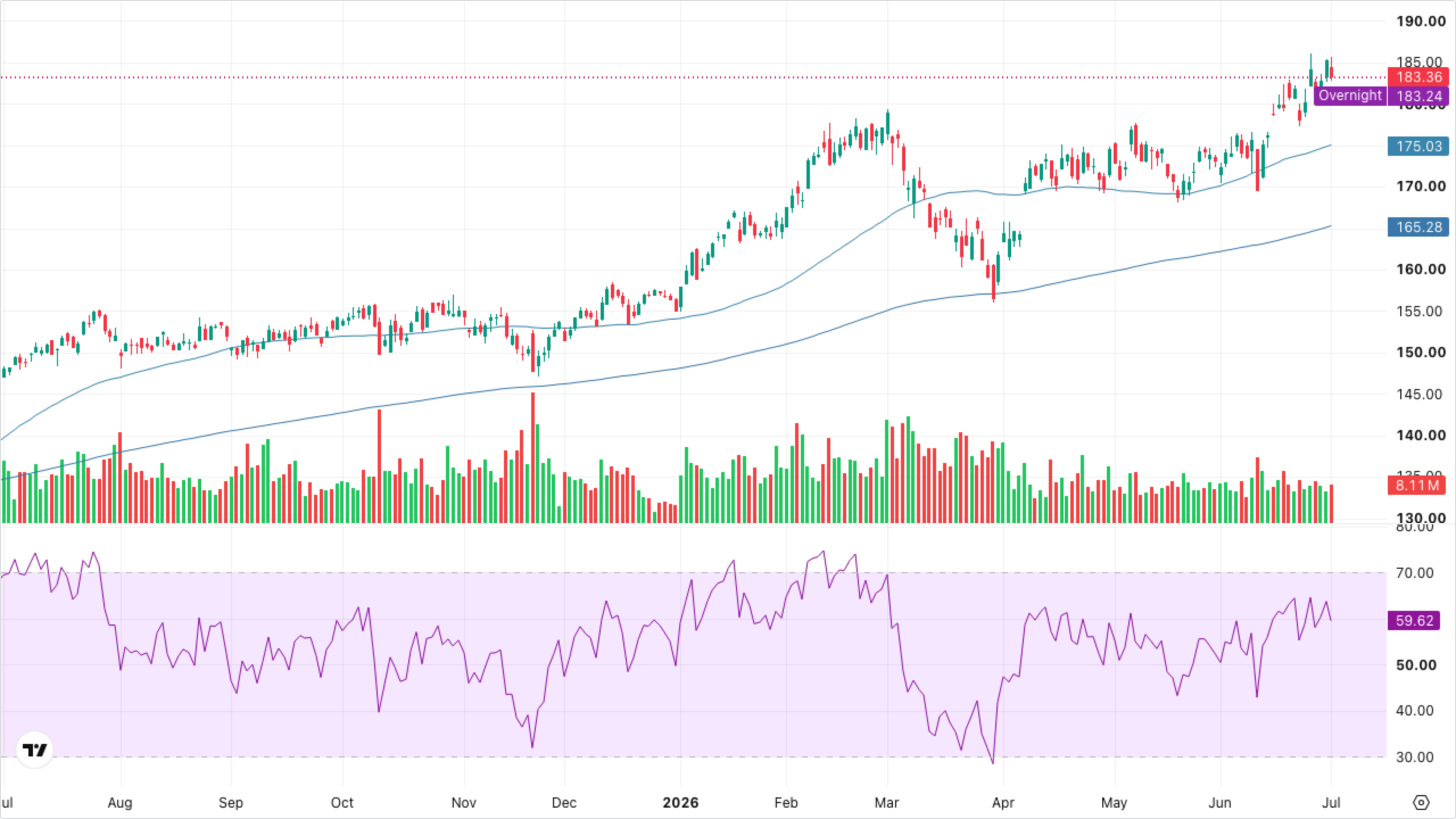Select the Nov label on time axis
Image resolution: width=1456 pixels, height=819 pixels.
[x=464, y=803]
